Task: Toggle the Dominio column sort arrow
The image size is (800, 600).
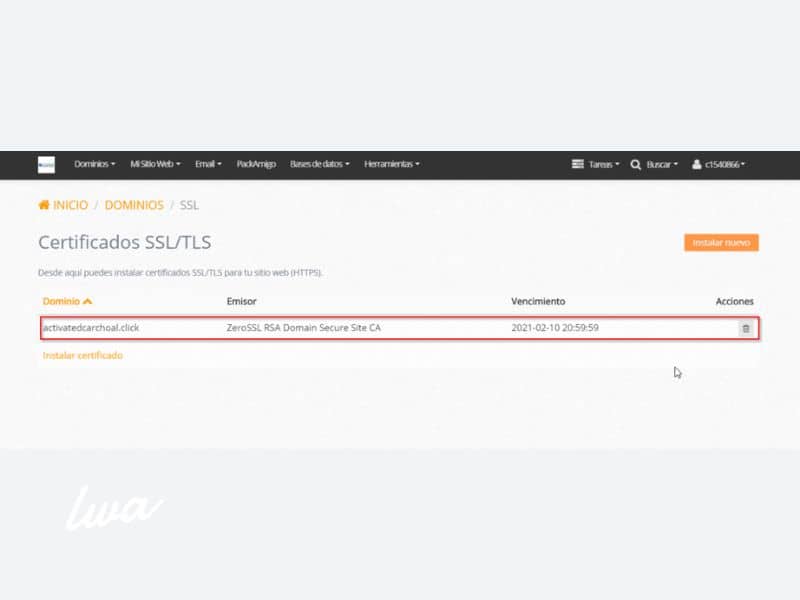Action: tap(88, 301)
